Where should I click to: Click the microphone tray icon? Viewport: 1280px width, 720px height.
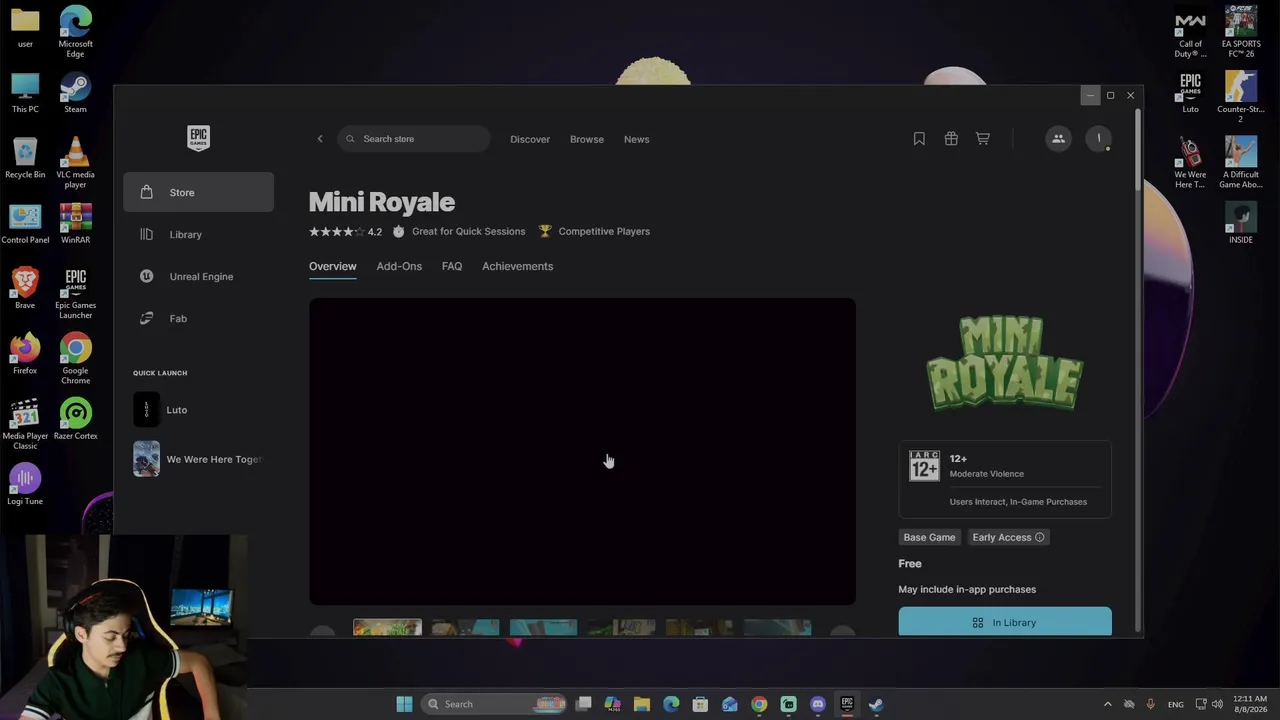(1151, 704)
